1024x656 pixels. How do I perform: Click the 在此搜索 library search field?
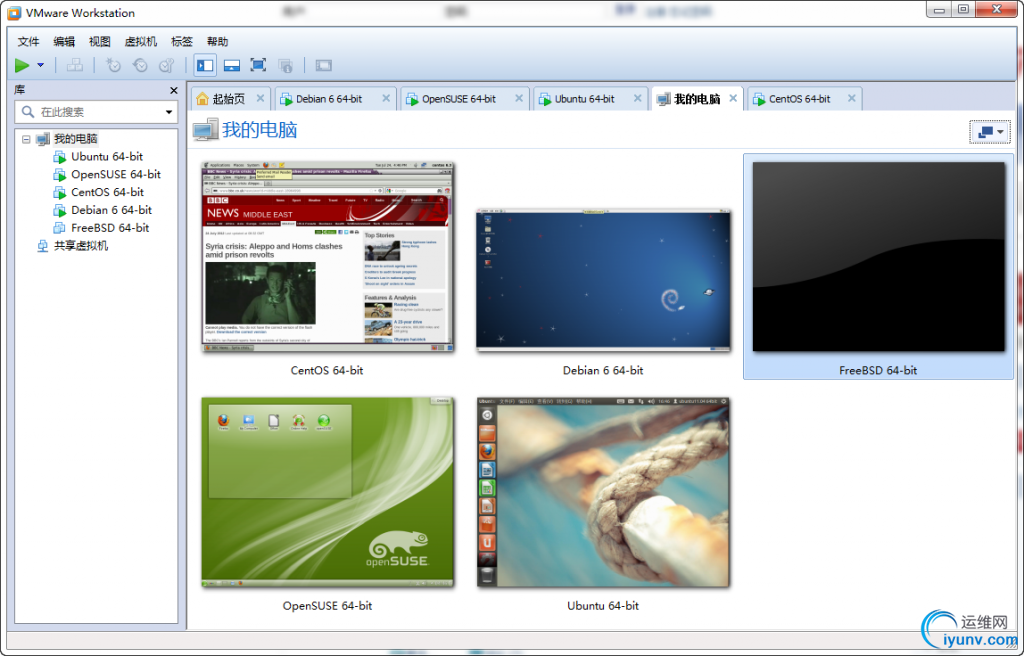(x=96, y=112)
